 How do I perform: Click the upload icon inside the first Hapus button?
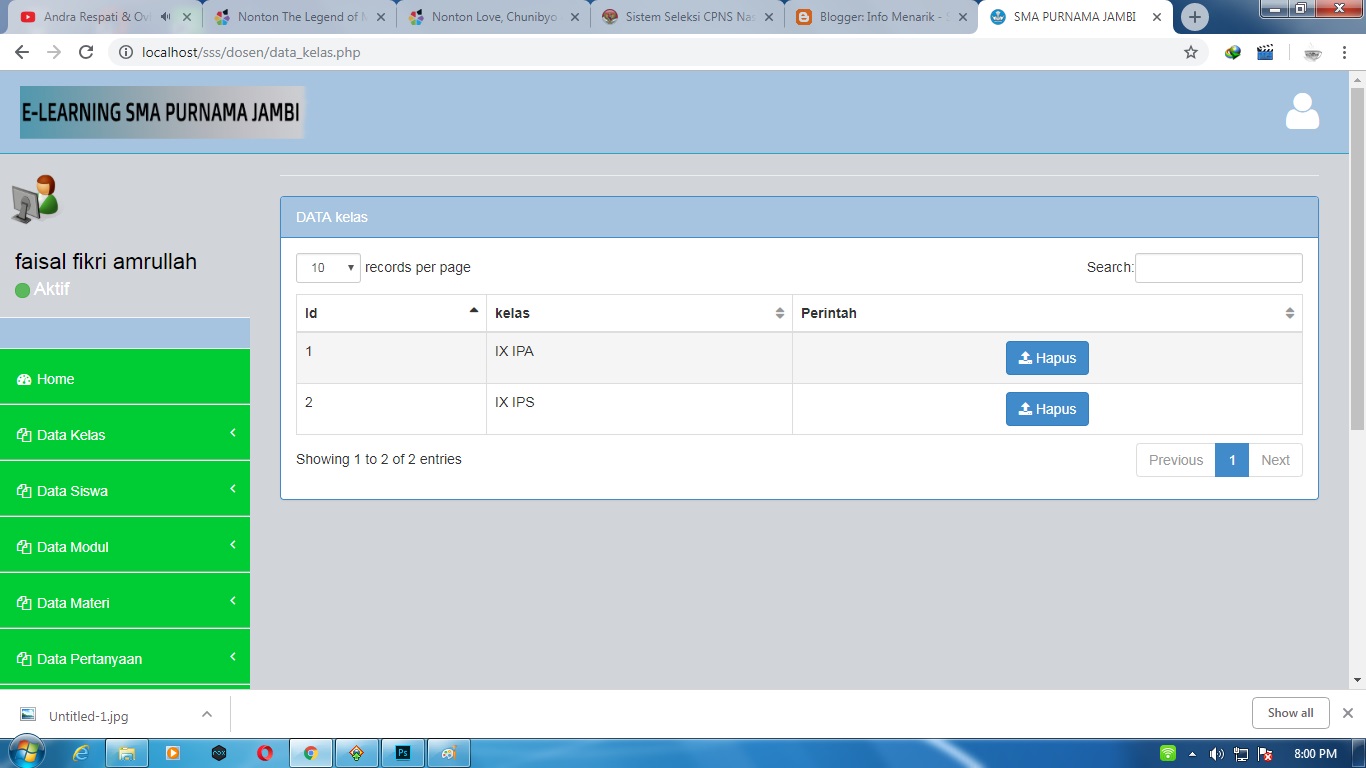1028,358
